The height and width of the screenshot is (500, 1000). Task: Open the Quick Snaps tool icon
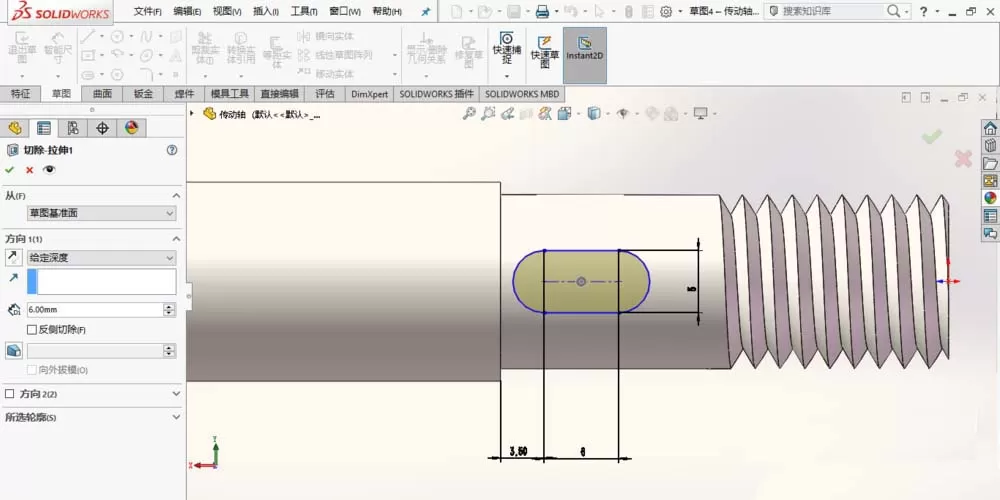[x=506, y=48]
